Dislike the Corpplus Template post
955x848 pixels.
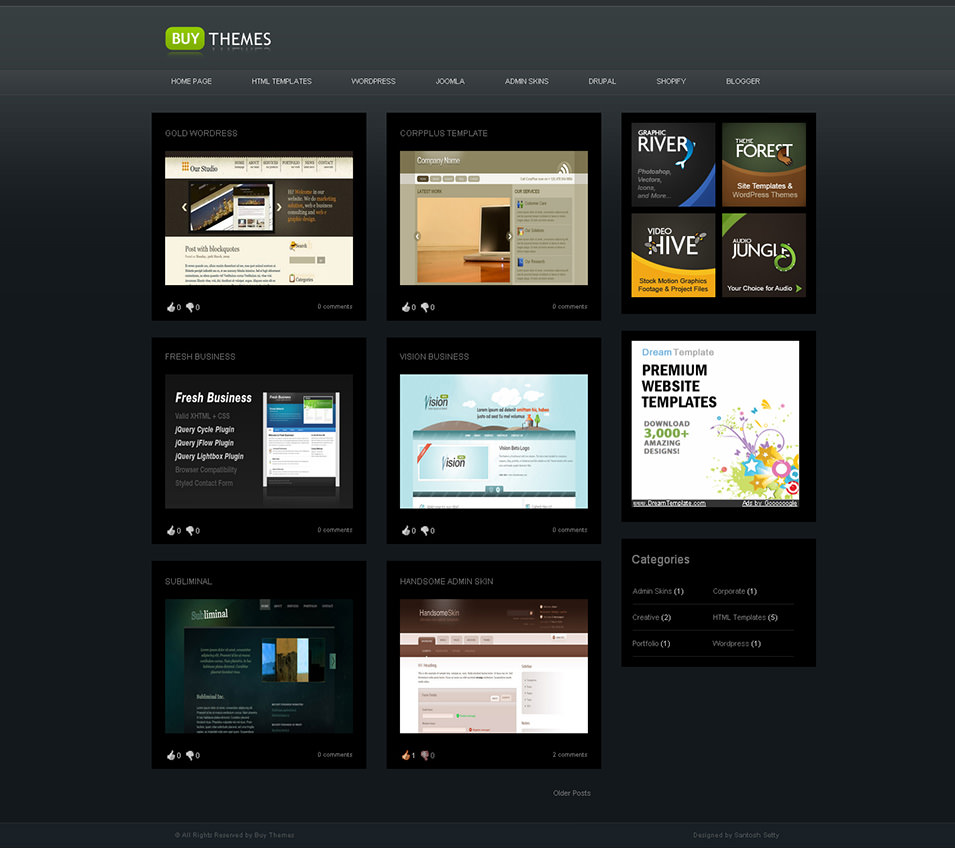tap(427, 307)
